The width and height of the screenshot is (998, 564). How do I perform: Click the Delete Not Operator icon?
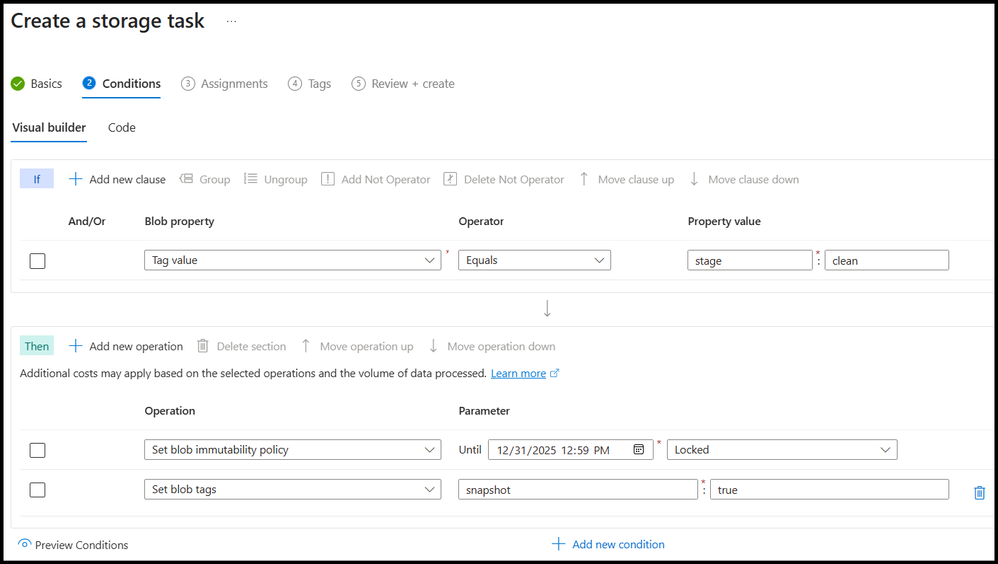tap(450, 179)
